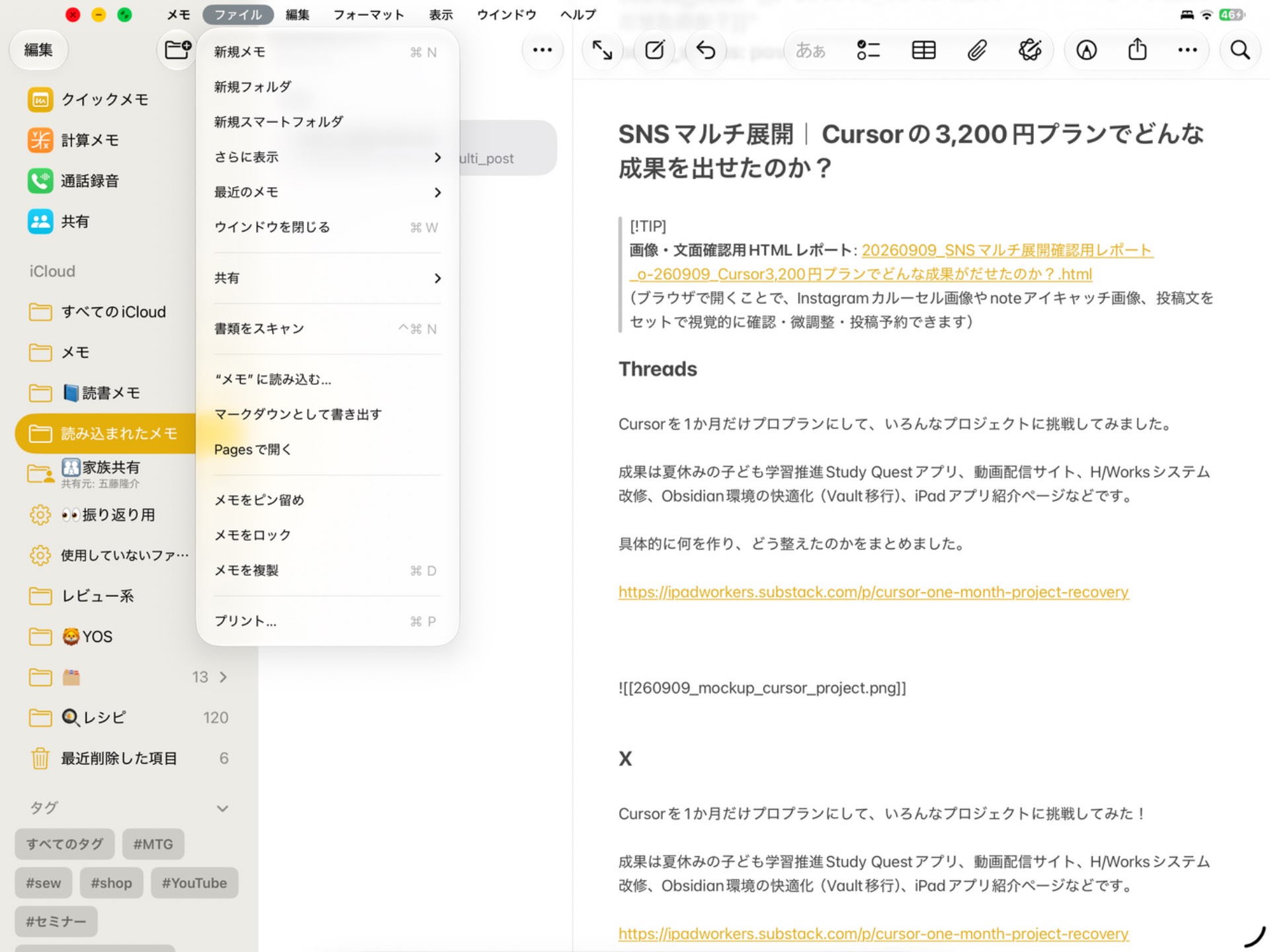Attach a file with paperclip icon
Screen dimensions: 1270x952
tap(976, 50)
